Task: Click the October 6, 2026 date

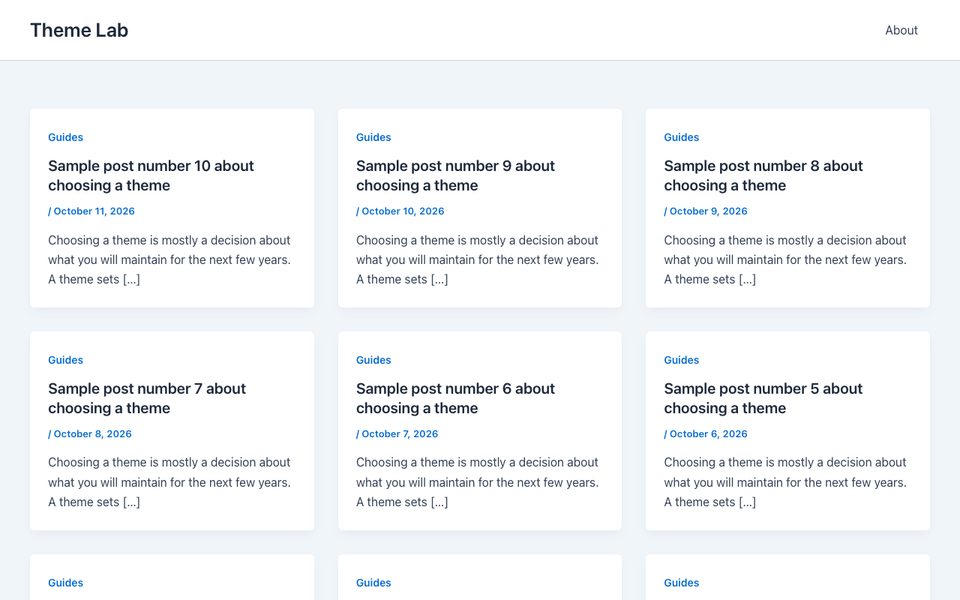Action: [708, 434]
